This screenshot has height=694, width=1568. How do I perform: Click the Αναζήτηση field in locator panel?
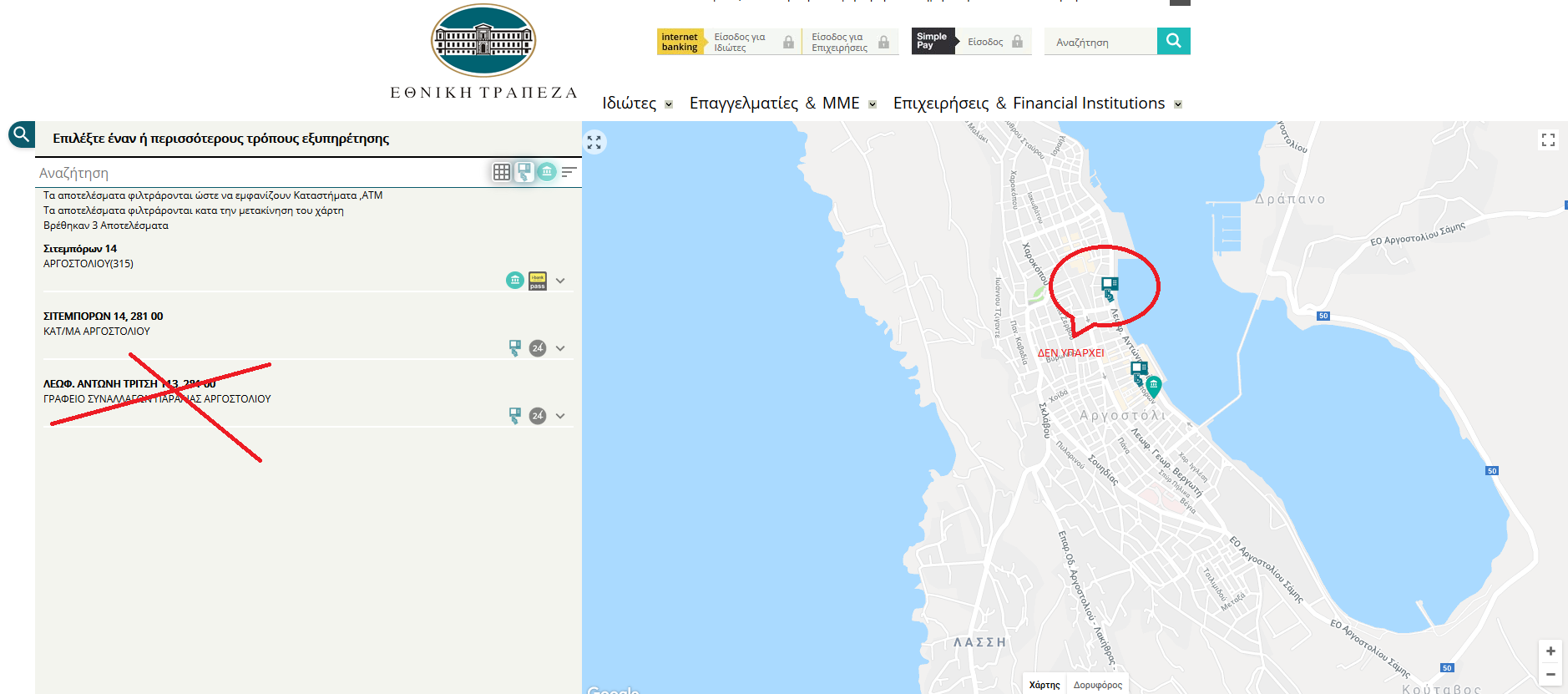pyautogui.click(x=262, y=173)
